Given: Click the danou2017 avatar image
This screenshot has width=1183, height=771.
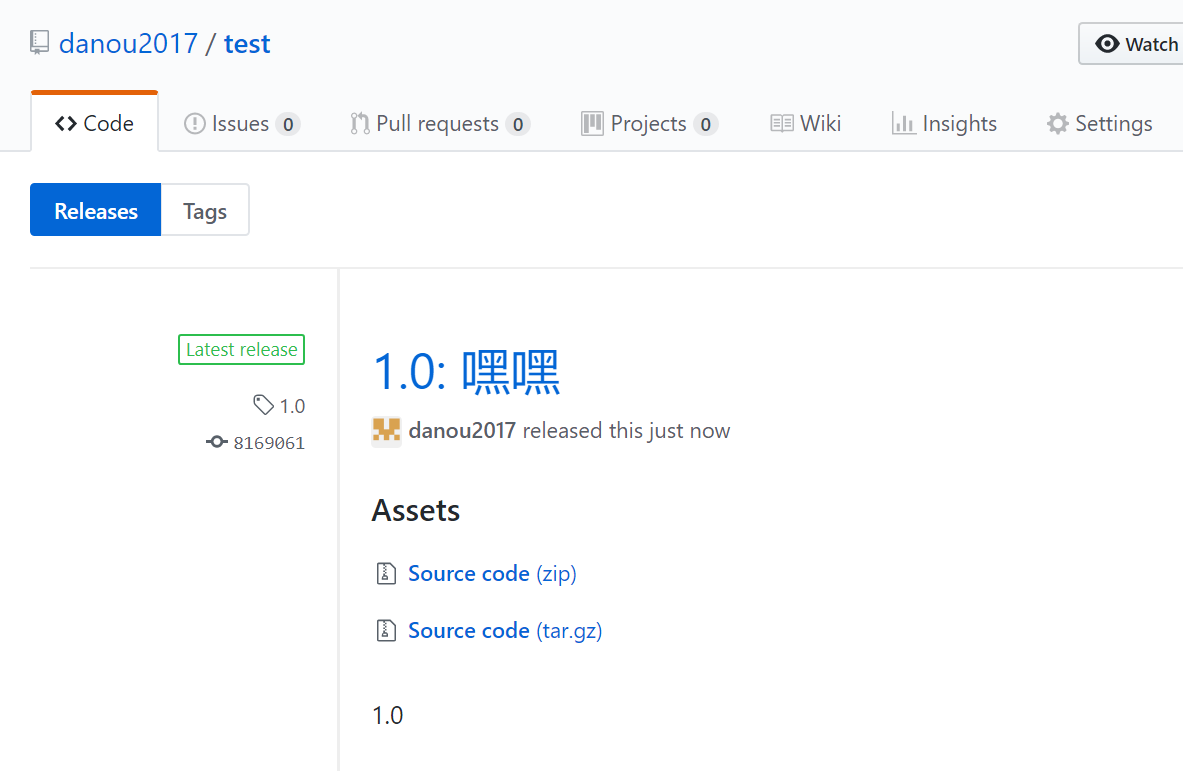Looking at the screenshot, I should [386, 431].
